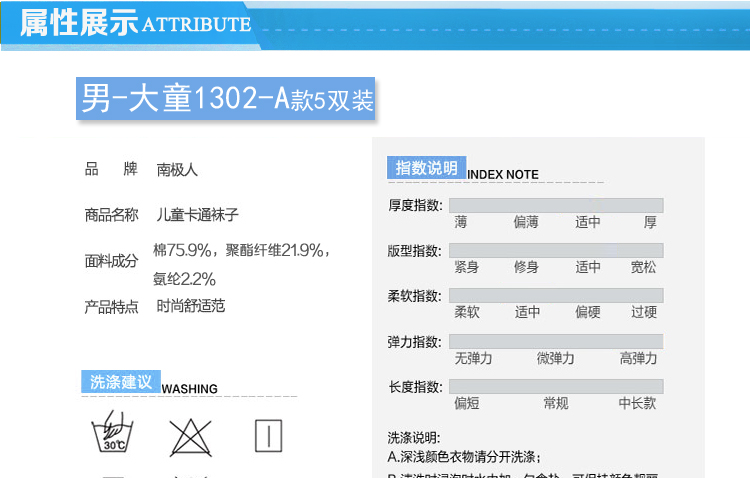Click the 偏薄 thickness scale label
The height and width of the screenshot is (478, 750).
526,222
